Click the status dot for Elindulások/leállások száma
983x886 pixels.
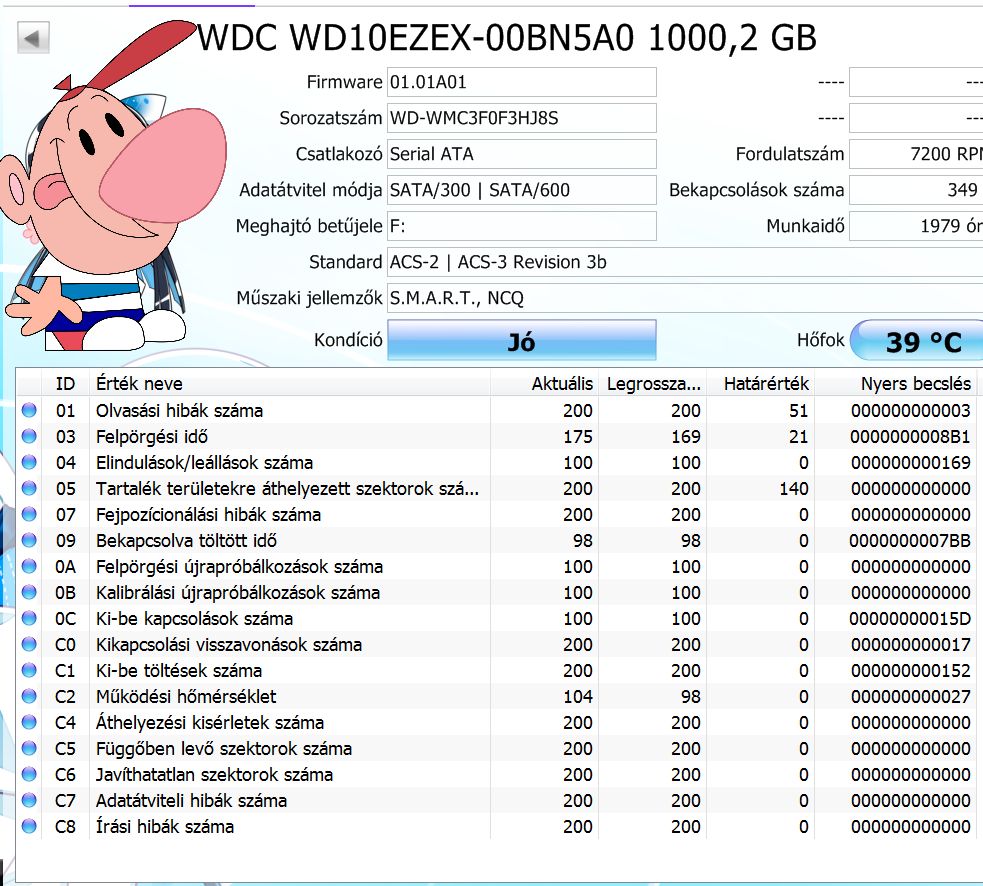tap(29, 463)
